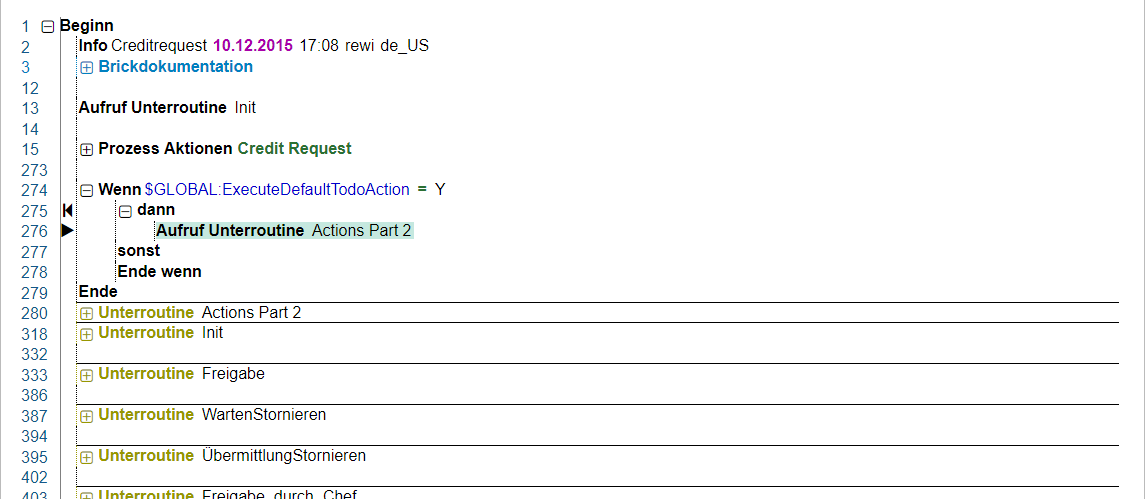
Task: Expand the Unterroutine Freigabe block
Action: pos(86,375)
